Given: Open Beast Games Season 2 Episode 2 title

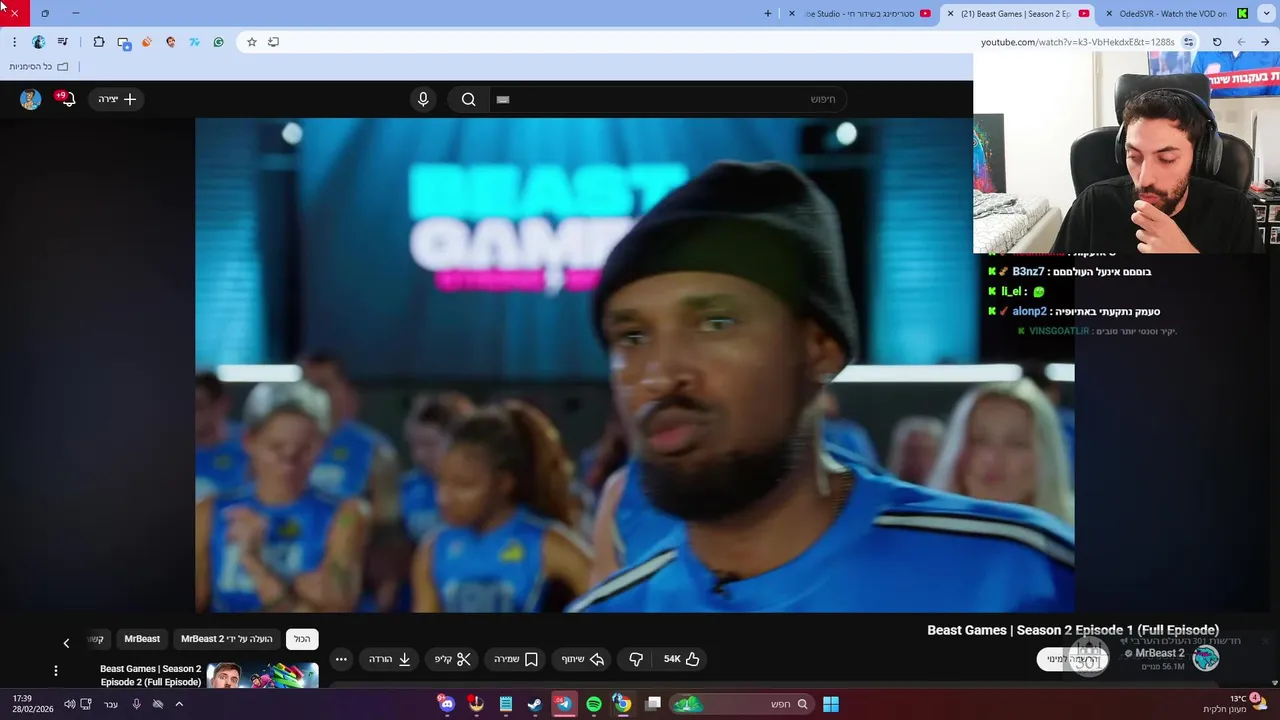Looking at the screenshot, I should (x=151, y=675).
